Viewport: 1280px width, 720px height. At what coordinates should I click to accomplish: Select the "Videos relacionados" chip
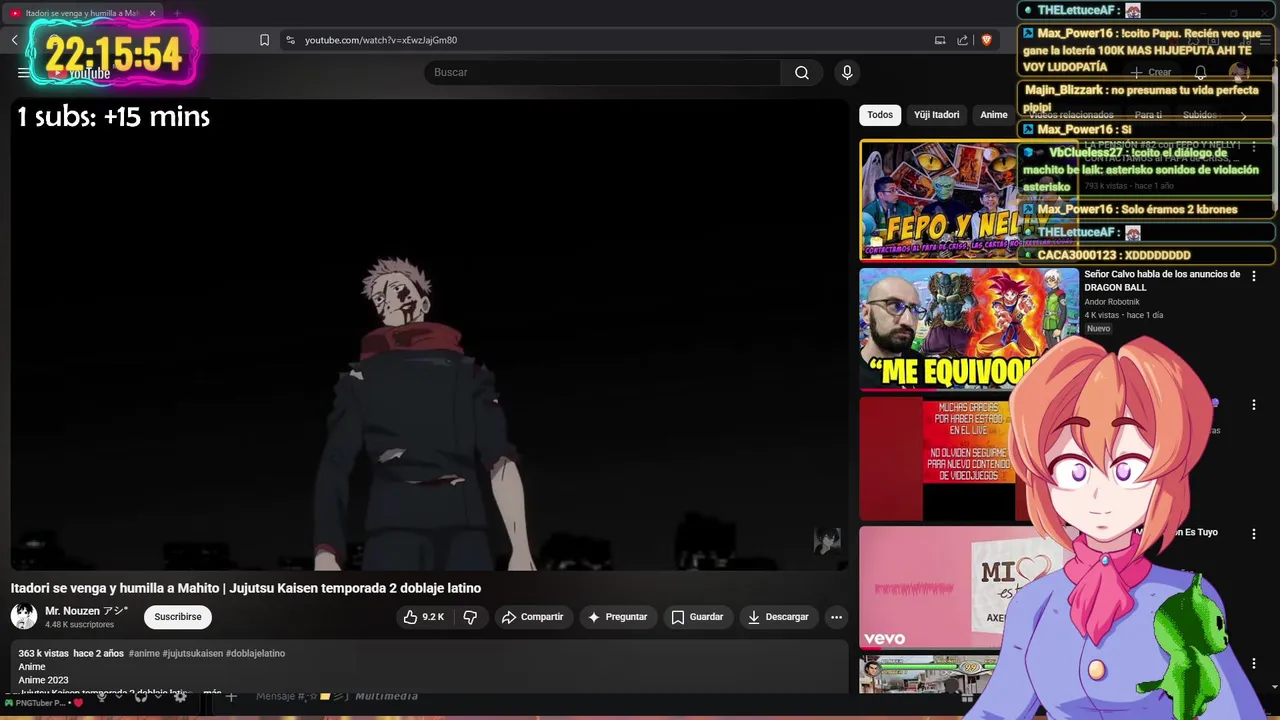[x=1070, y=115]
